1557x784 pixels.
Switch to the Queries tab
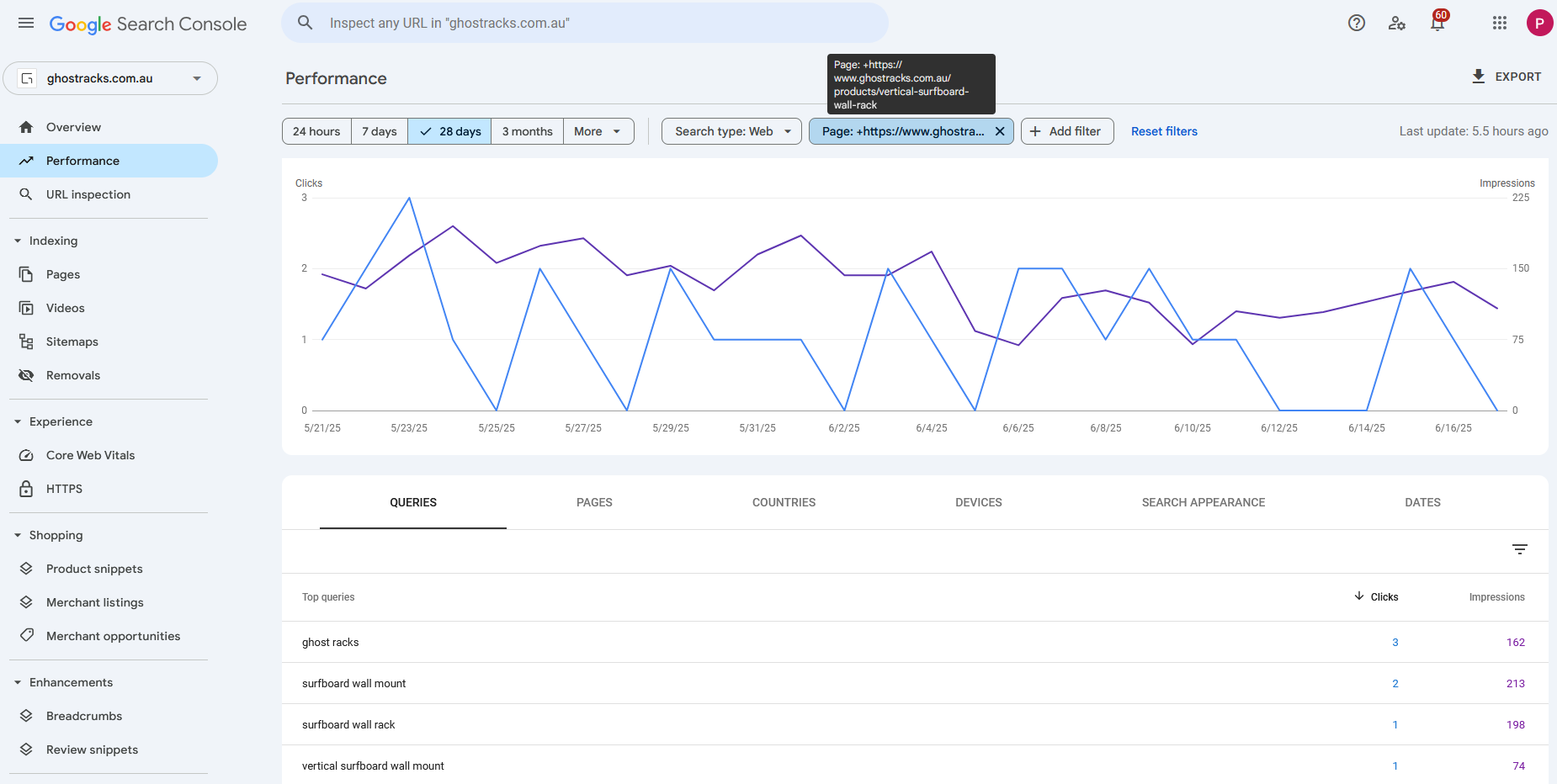[413, 502]
